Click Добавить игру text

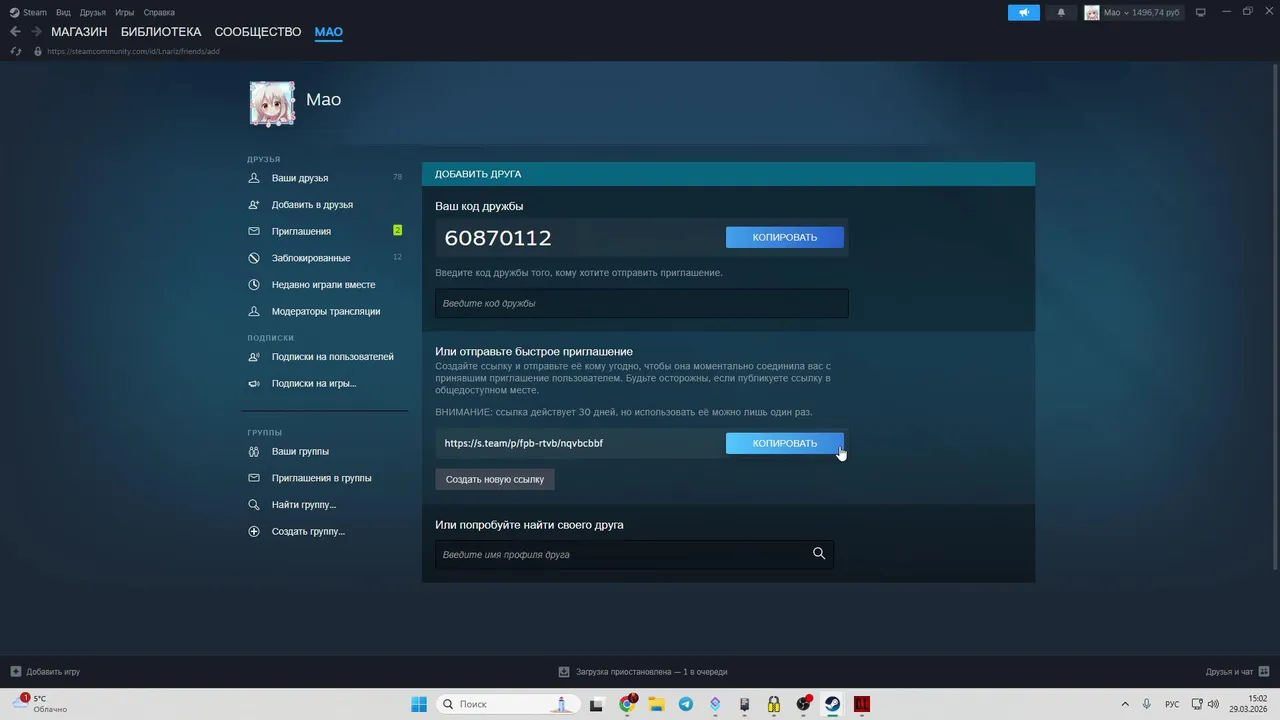click(53, 672)
